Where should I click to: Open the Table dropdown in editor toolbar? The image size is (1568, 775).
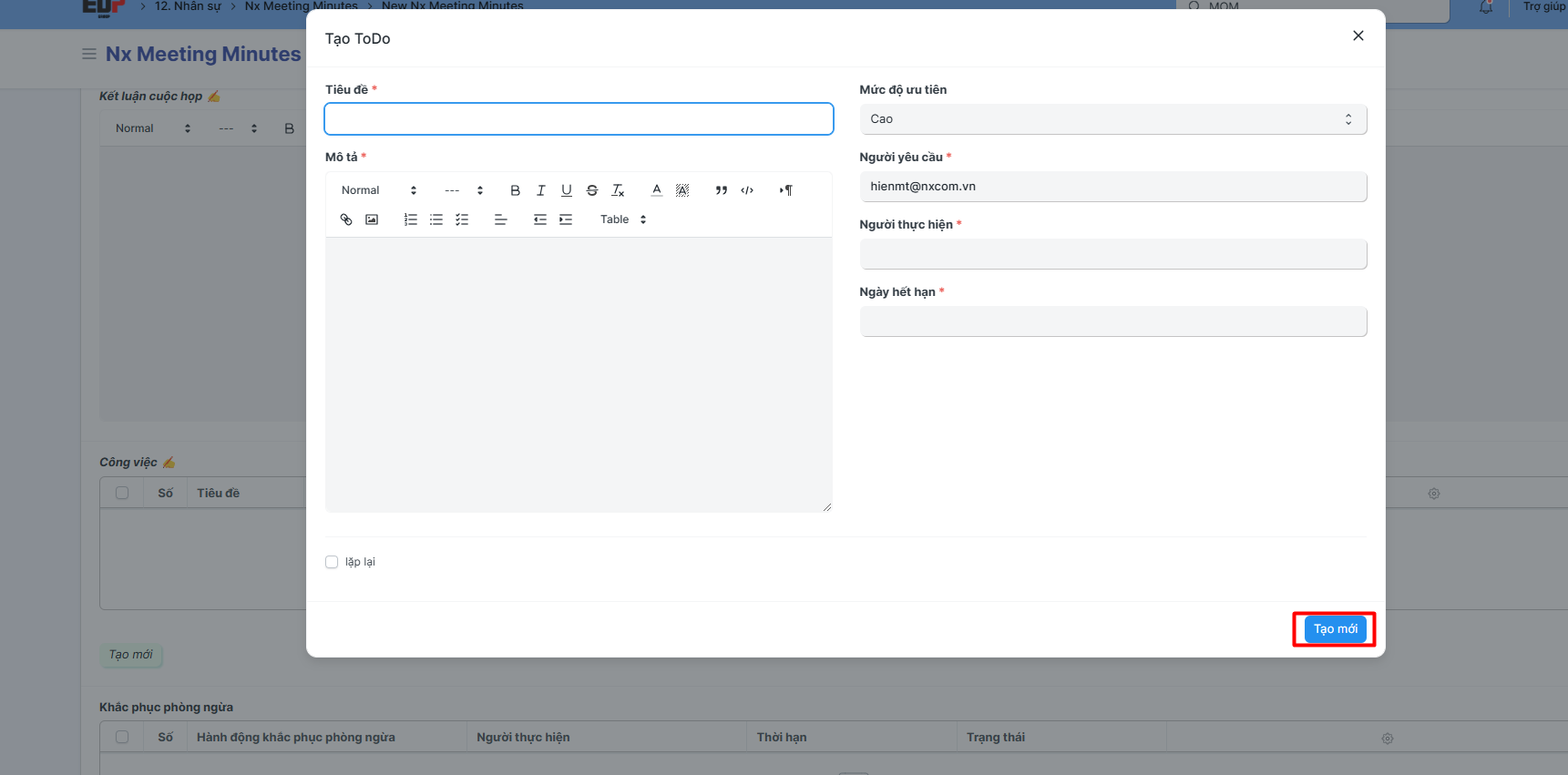tap(623, 219)
